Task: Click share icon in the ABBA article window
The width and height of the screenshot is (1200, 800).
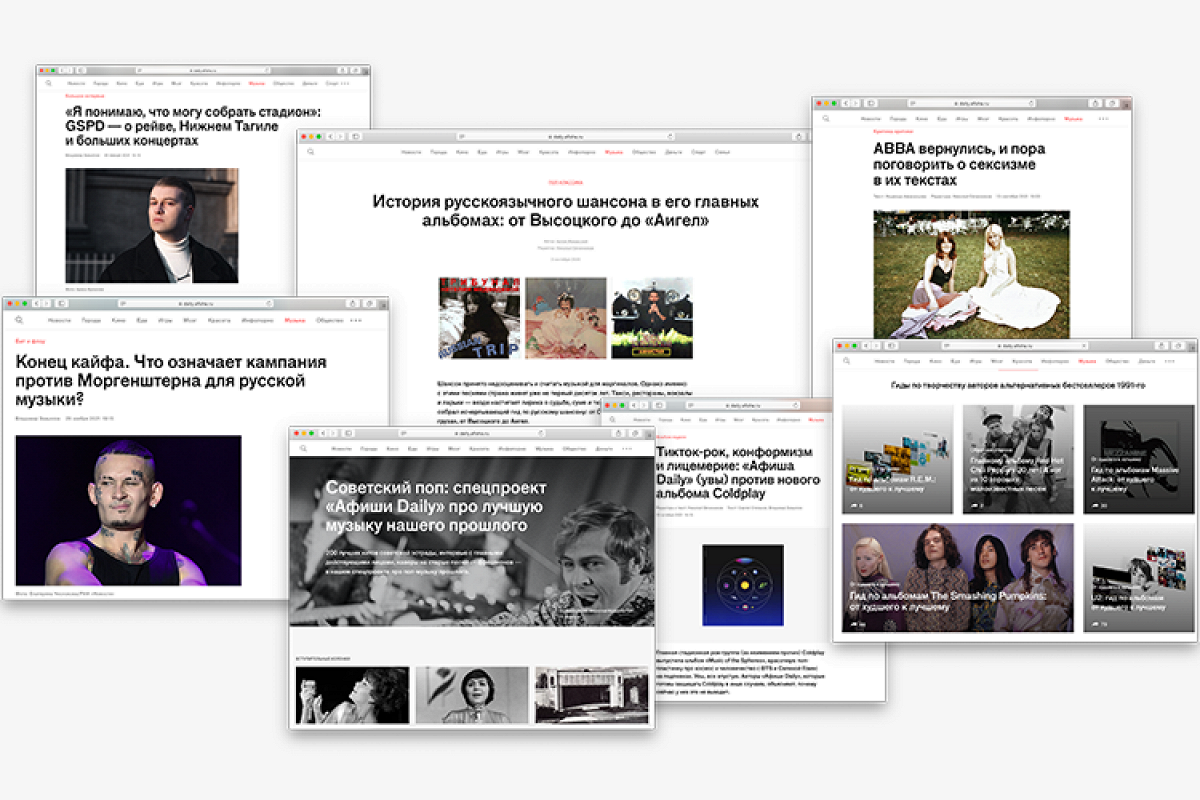Action: click(x=1095, y=103)
